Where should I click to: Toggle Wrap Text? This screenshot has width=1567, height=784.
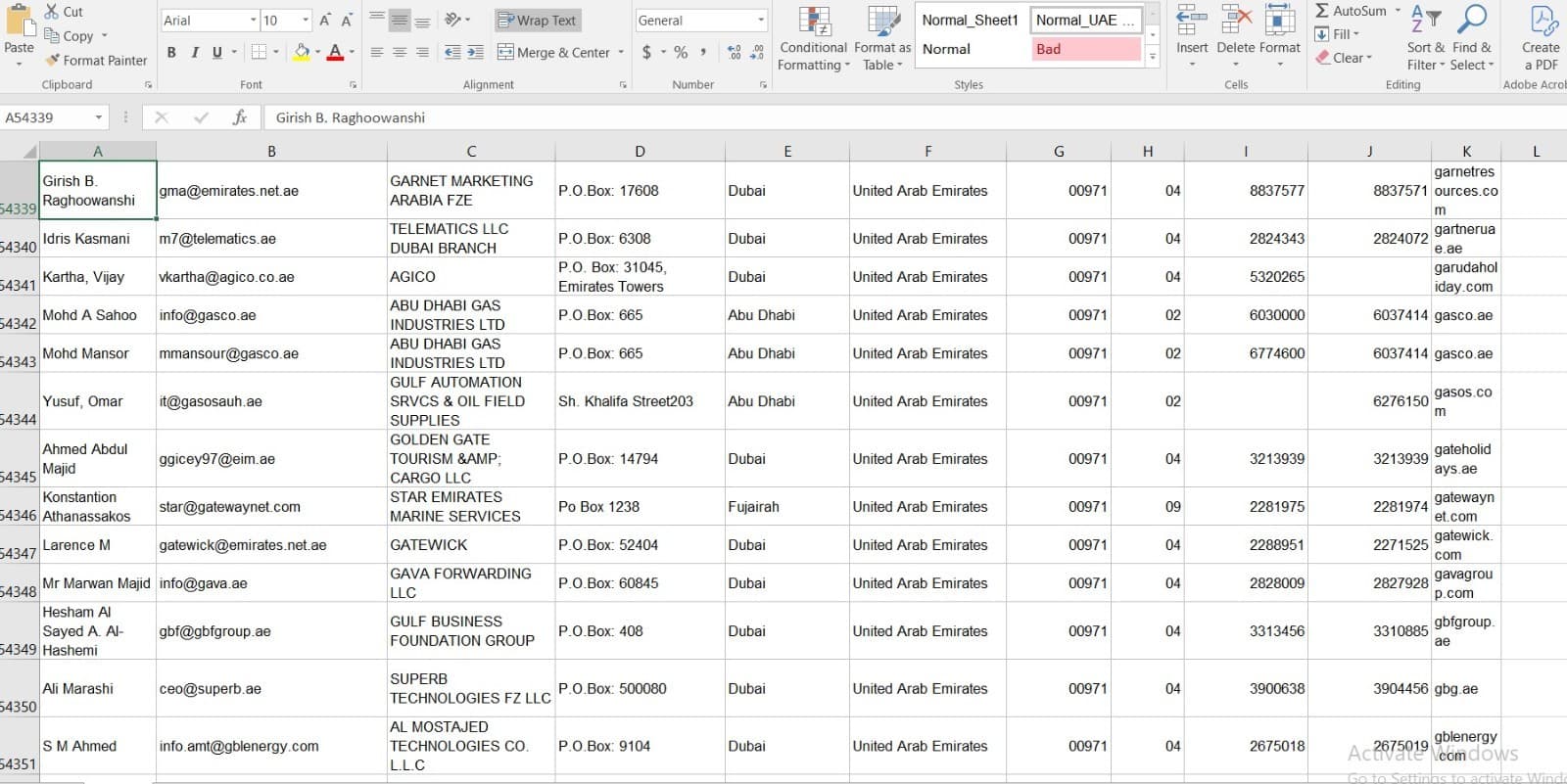point(537,21)
